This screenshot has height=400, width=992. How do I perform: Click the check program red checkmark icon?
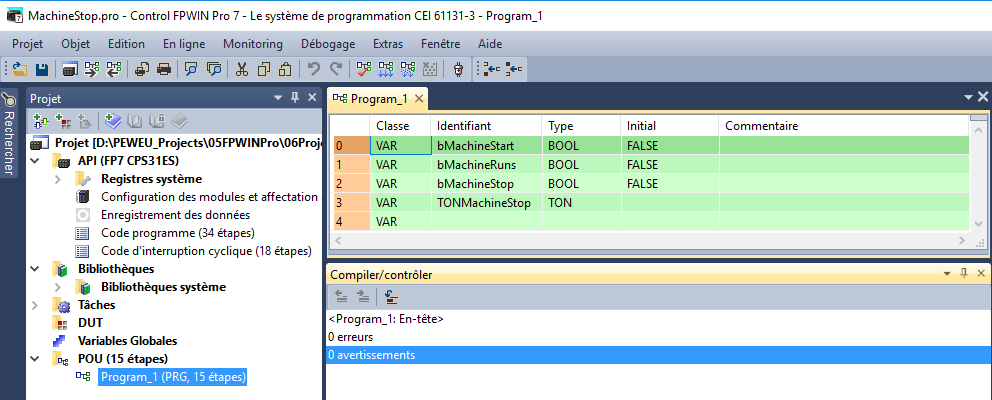point(363,69)
